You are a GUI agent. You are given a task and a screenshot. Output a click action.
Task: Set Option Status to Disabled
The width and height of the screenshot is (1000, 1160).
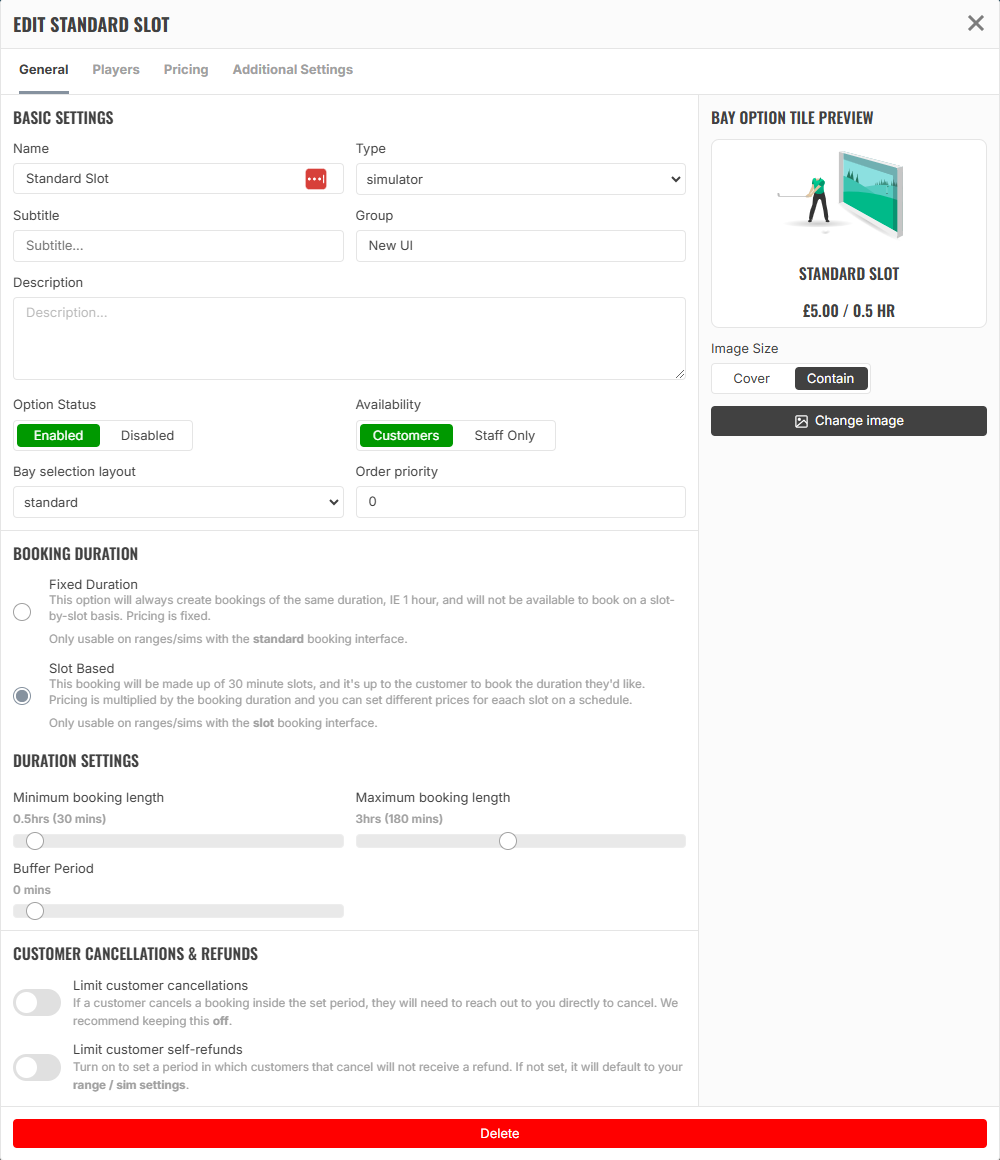pos(147,436)
